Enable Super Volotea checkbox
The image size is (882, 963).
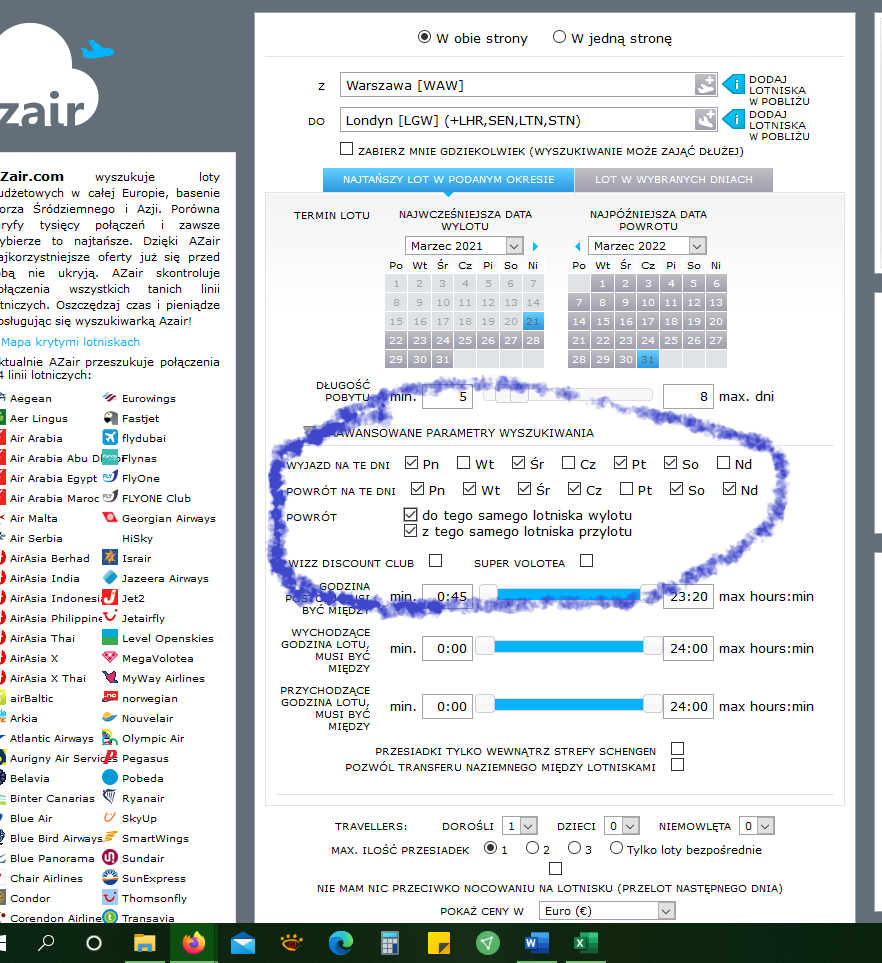(x=587, y=561)
